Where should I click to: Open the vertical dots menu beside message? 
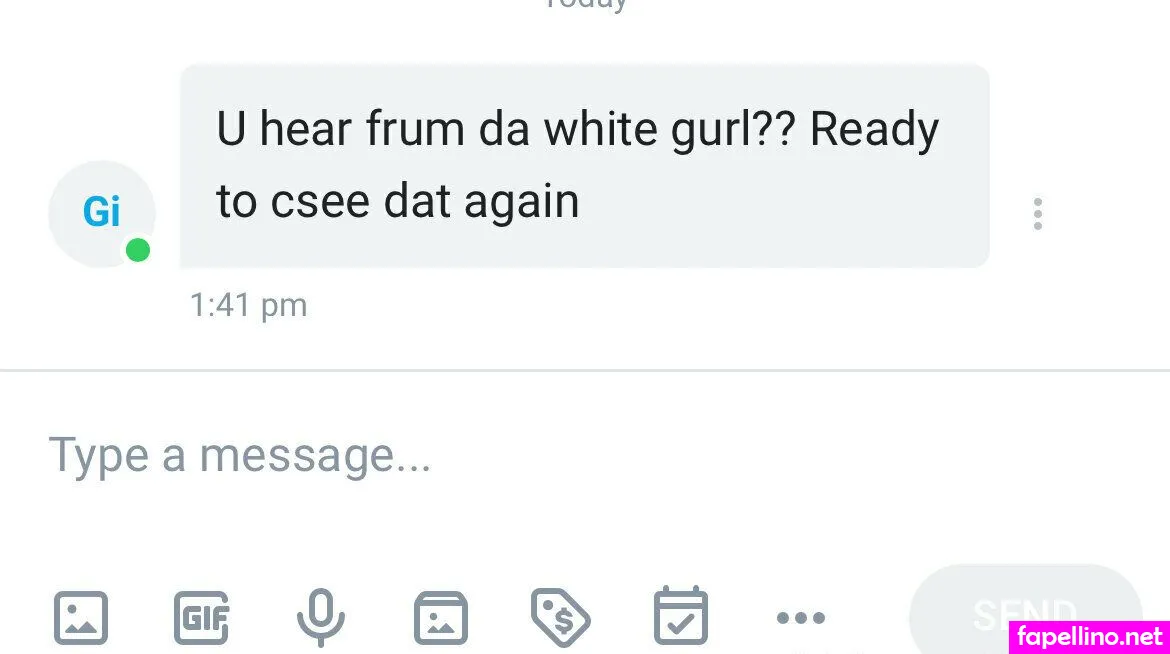pos(1037,214)
